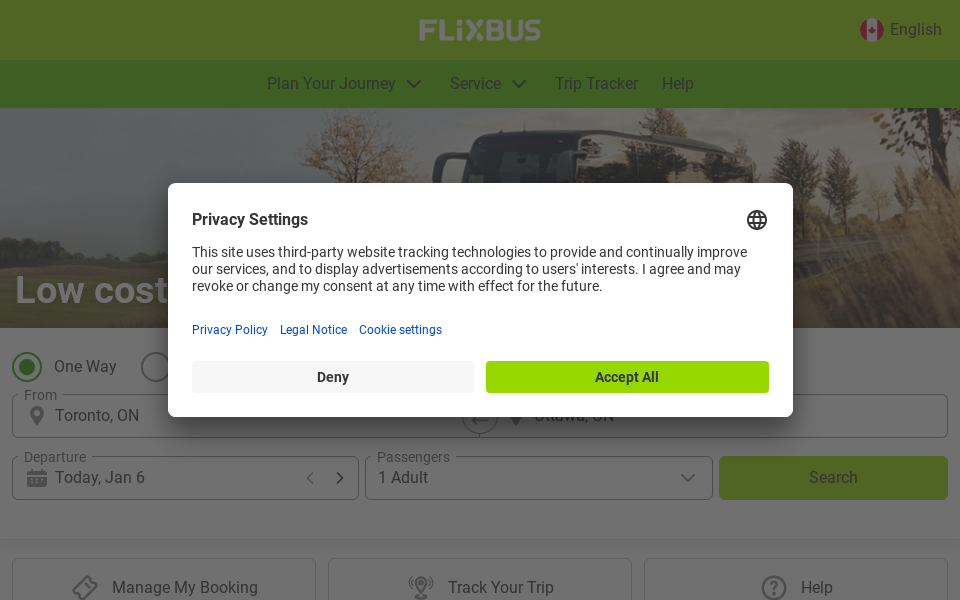Select the One Way radio button
This screenshot has width=960, height=600.
pyautogui.click(x=27, y=367)
